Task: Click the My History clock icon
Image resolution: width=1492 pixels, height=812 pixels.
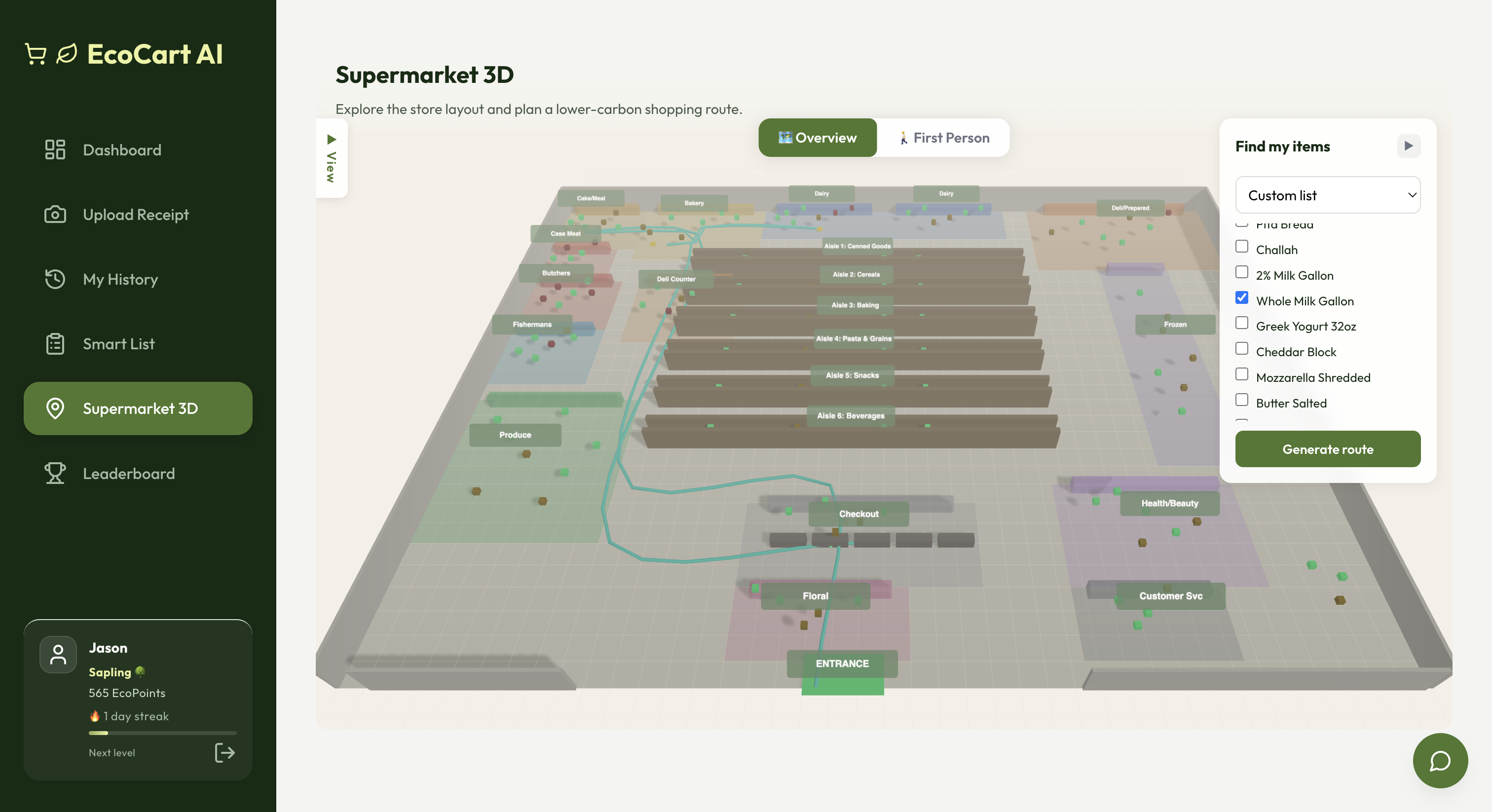Action: [x=55, y=279]
